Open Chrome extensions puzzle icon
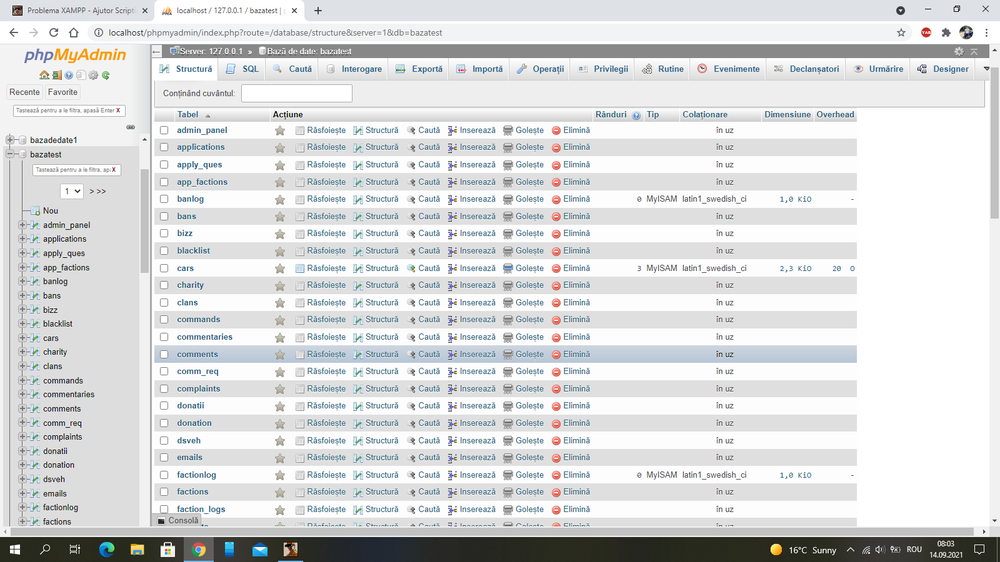This screenshot has height=562, width=1000. tap(946, 33)
